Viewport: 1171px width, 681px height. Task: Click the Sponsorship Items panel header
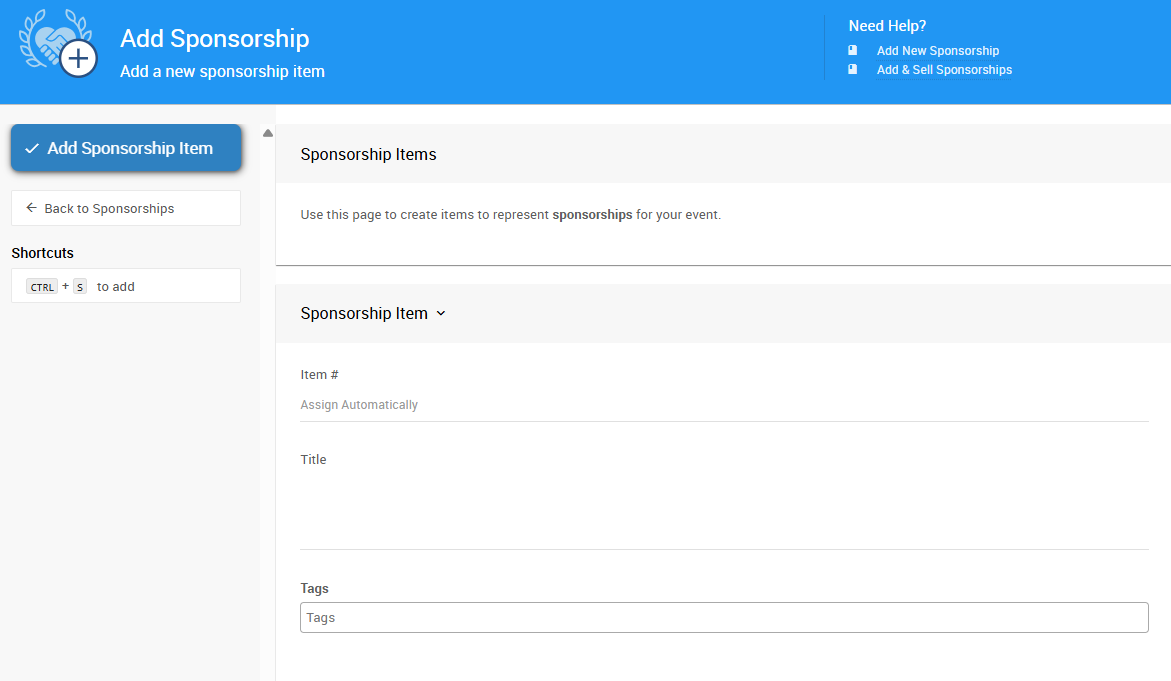723,154
